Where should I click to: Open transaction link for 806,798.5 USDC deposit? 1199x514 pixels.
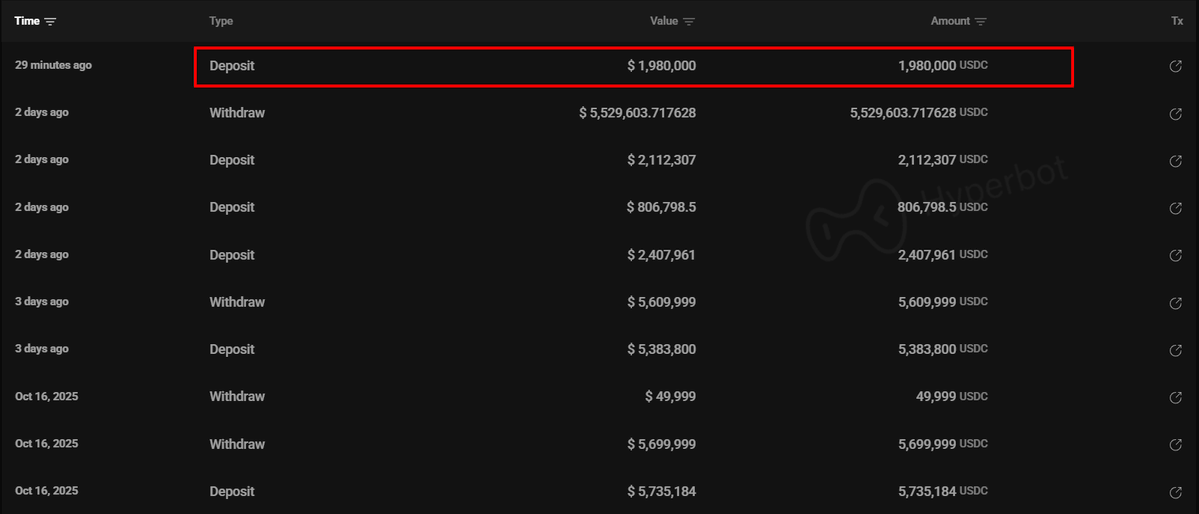coord(1176,208)
